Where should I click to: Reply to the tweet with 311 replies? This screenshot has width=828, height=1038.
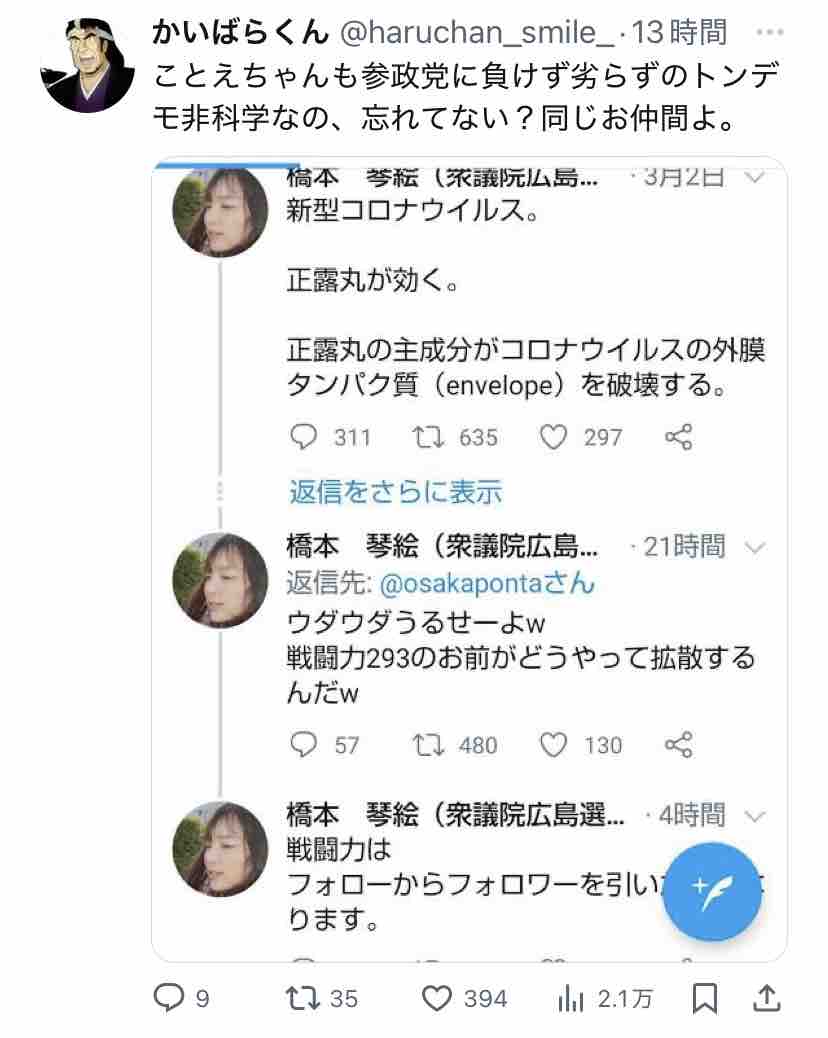pos(303,437)
